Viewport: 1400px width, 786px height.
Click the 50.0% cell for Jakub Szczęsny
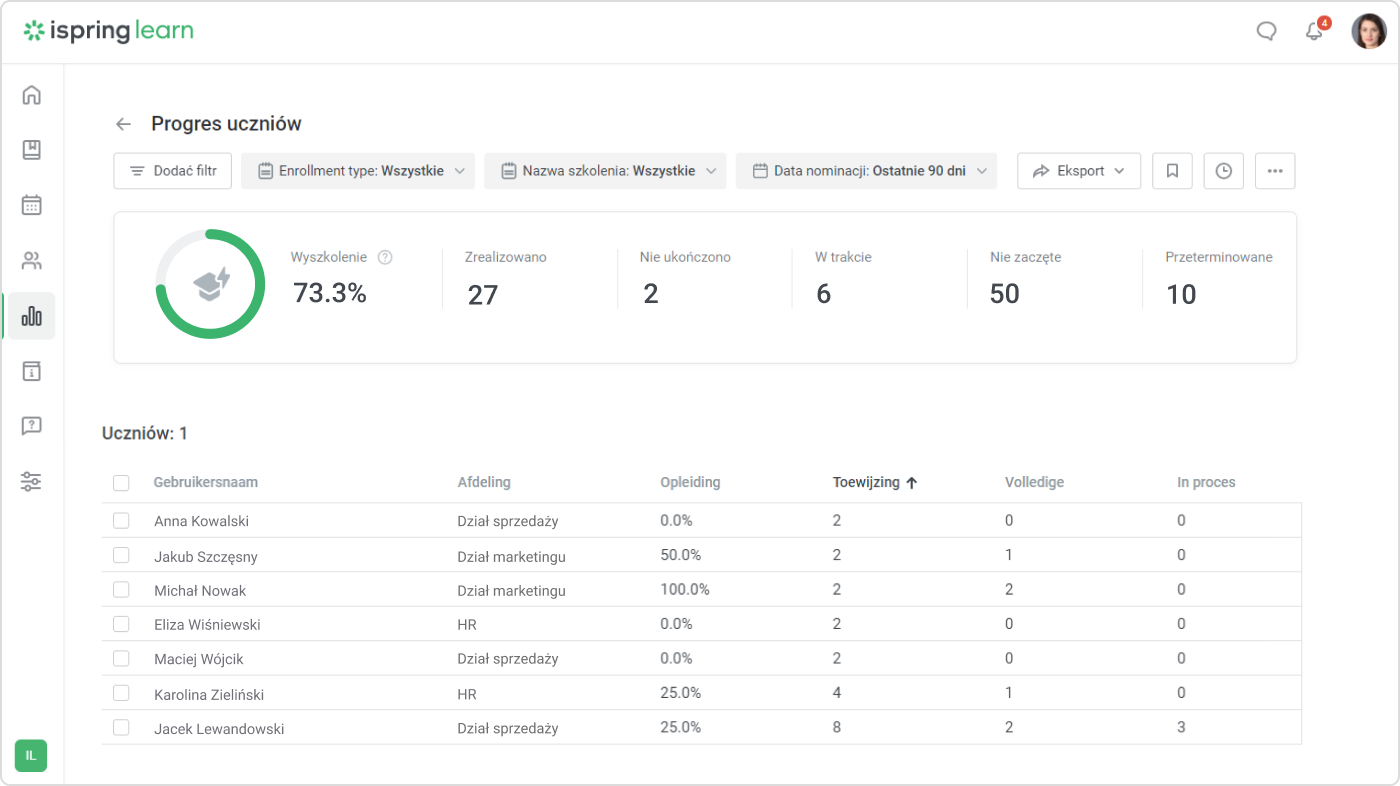681,555
